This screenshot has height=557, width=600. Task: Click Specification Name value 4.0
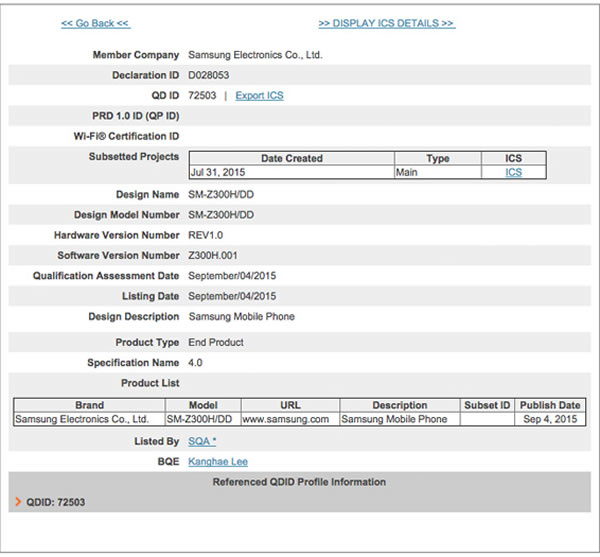(195, 362)
